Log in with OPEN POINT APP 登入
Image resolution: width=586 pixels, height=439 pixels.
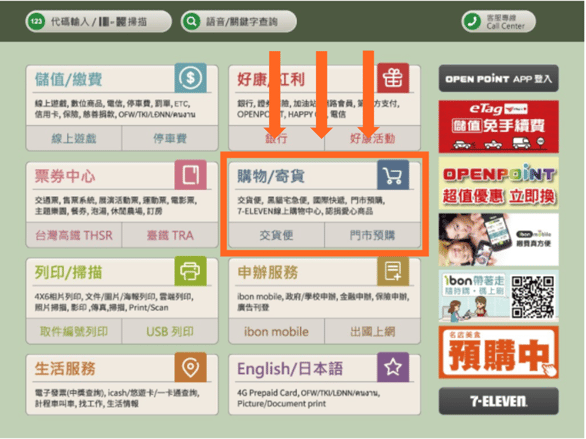click(499, 78)
